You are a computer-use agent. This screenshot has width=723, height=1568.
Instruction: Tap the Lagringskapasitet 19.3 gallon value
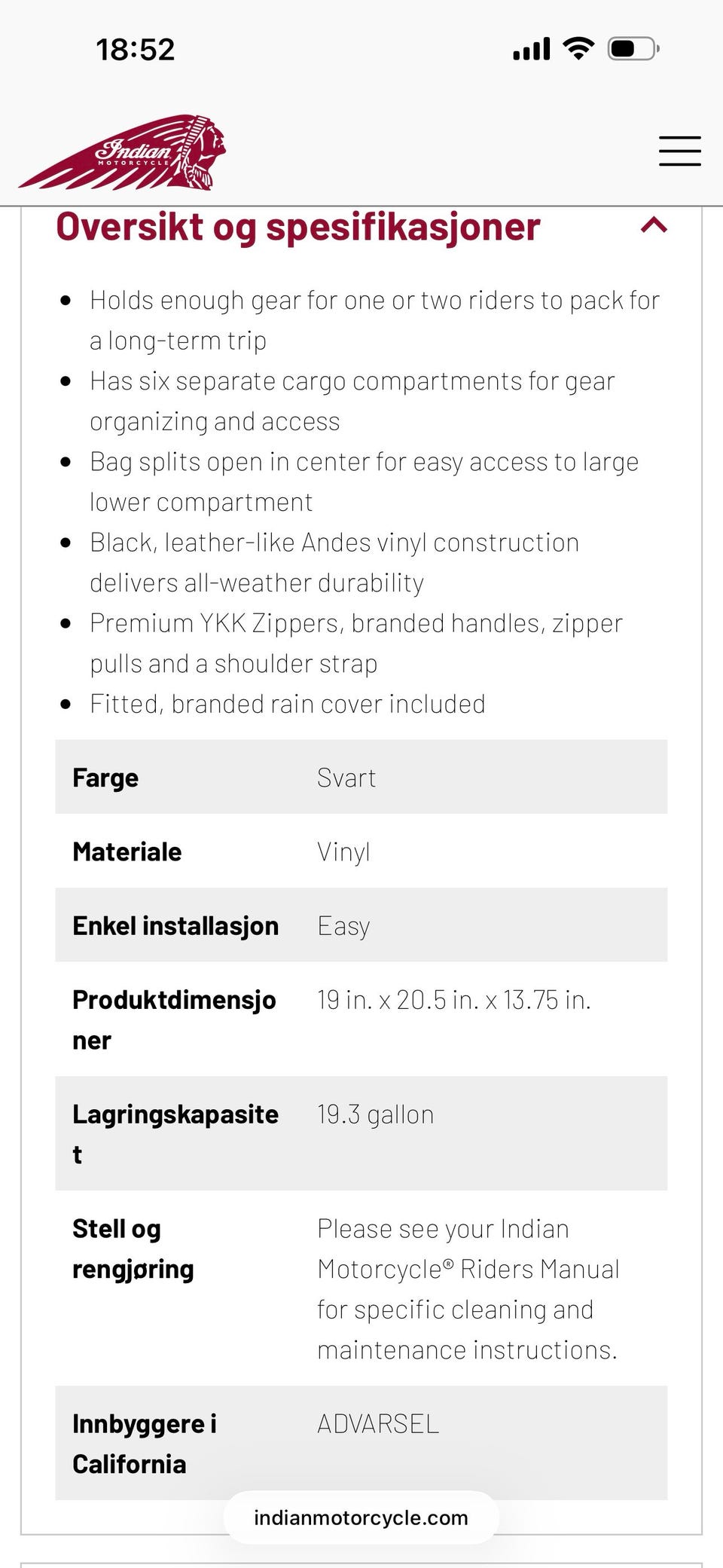[x=375, y=1114]
